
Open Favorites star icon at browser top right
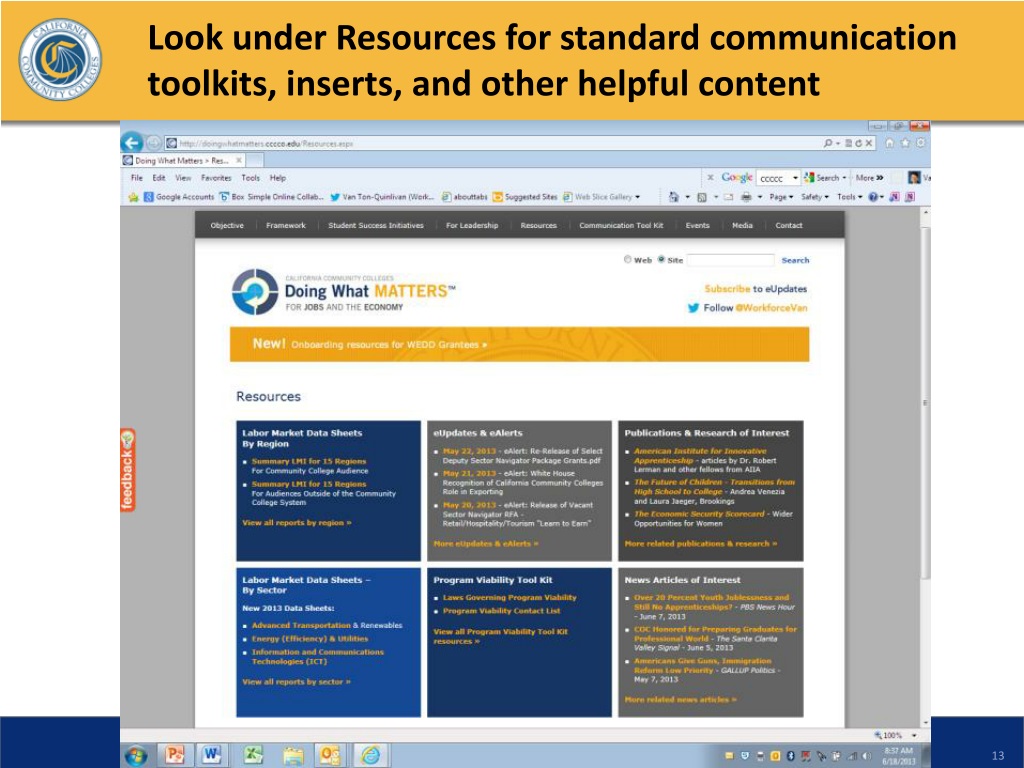click(905, 142)
